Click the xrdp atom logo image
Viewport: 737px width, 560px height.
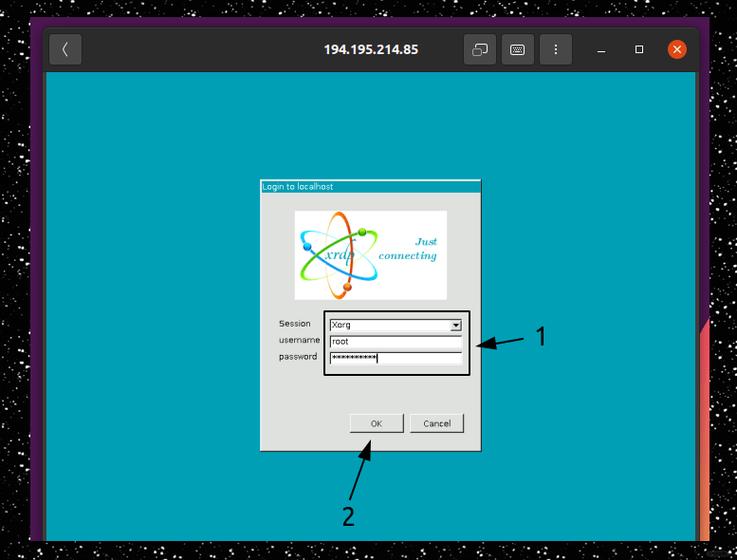[x=340, y=255]
